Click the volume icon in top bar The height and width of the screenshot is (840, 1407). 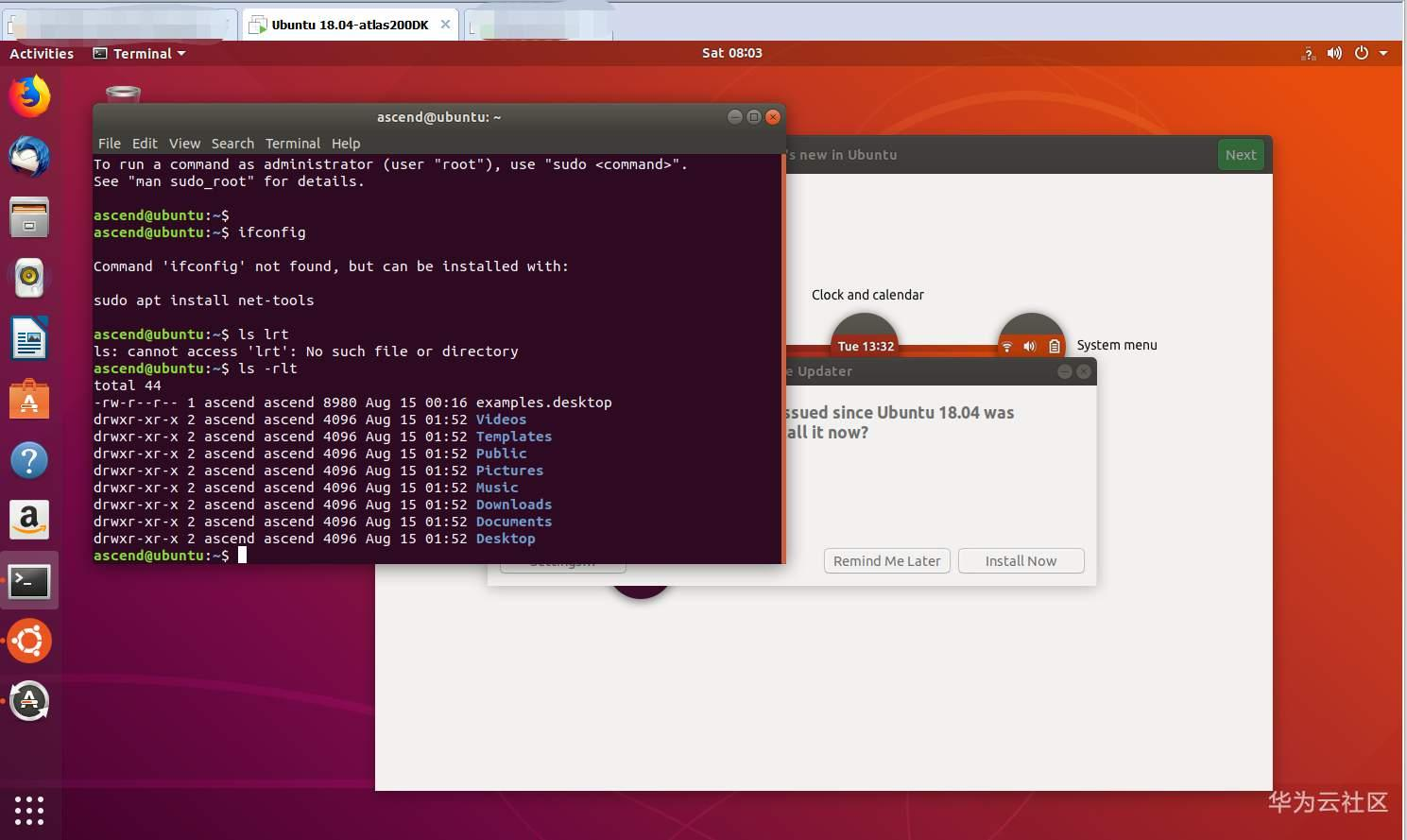[x=1334, y=54]
